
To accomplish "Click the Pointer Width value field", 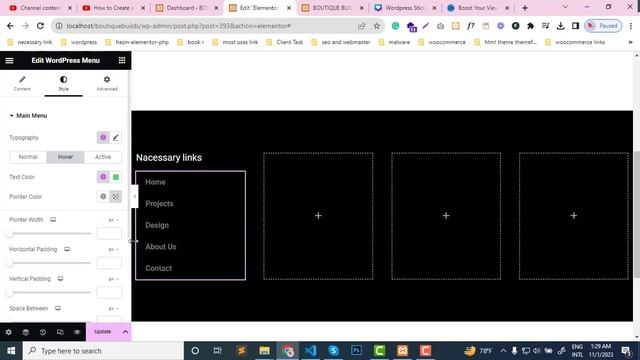I will pos(109,233).
